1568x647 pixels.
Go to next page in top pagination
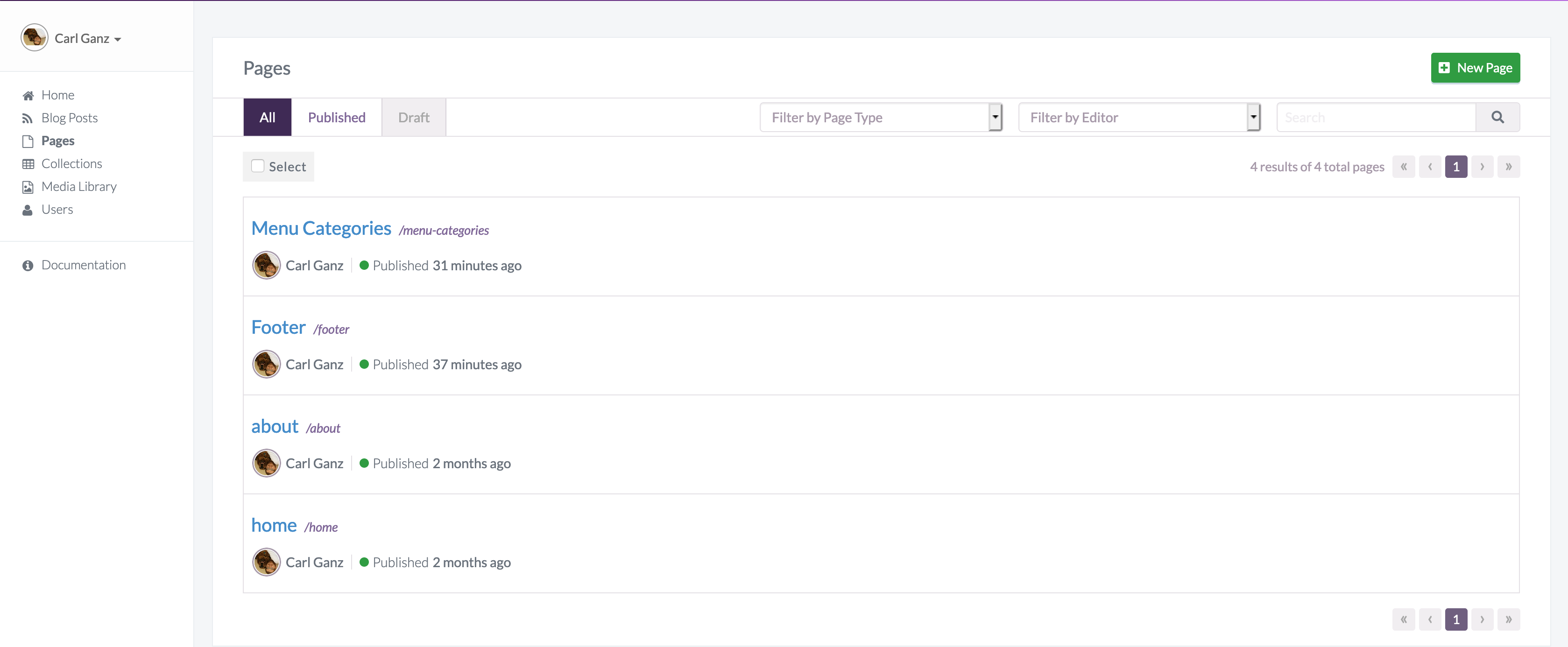(1482, 167)
